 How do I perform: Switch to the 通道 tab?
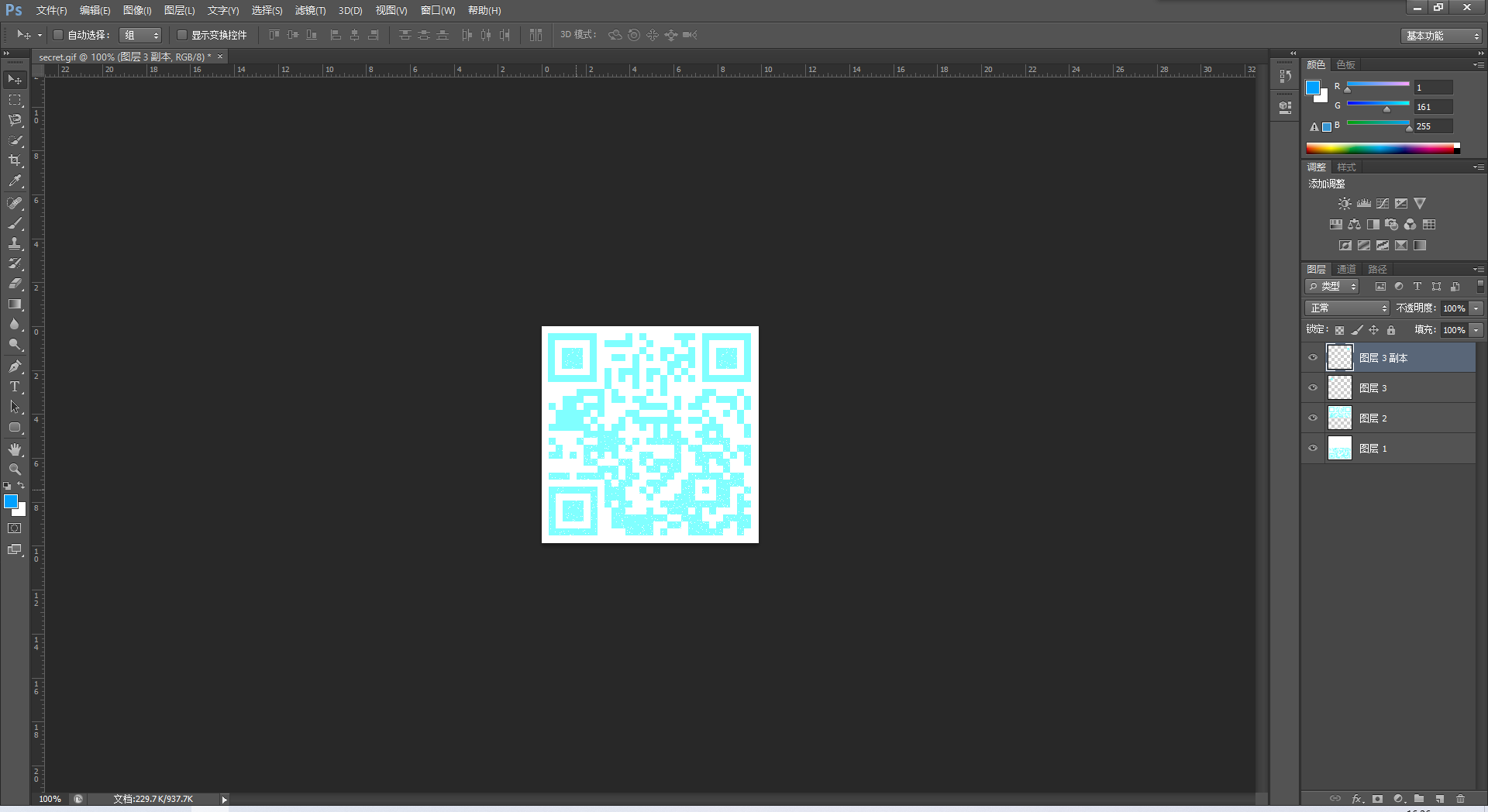[x=1346, y=270]
